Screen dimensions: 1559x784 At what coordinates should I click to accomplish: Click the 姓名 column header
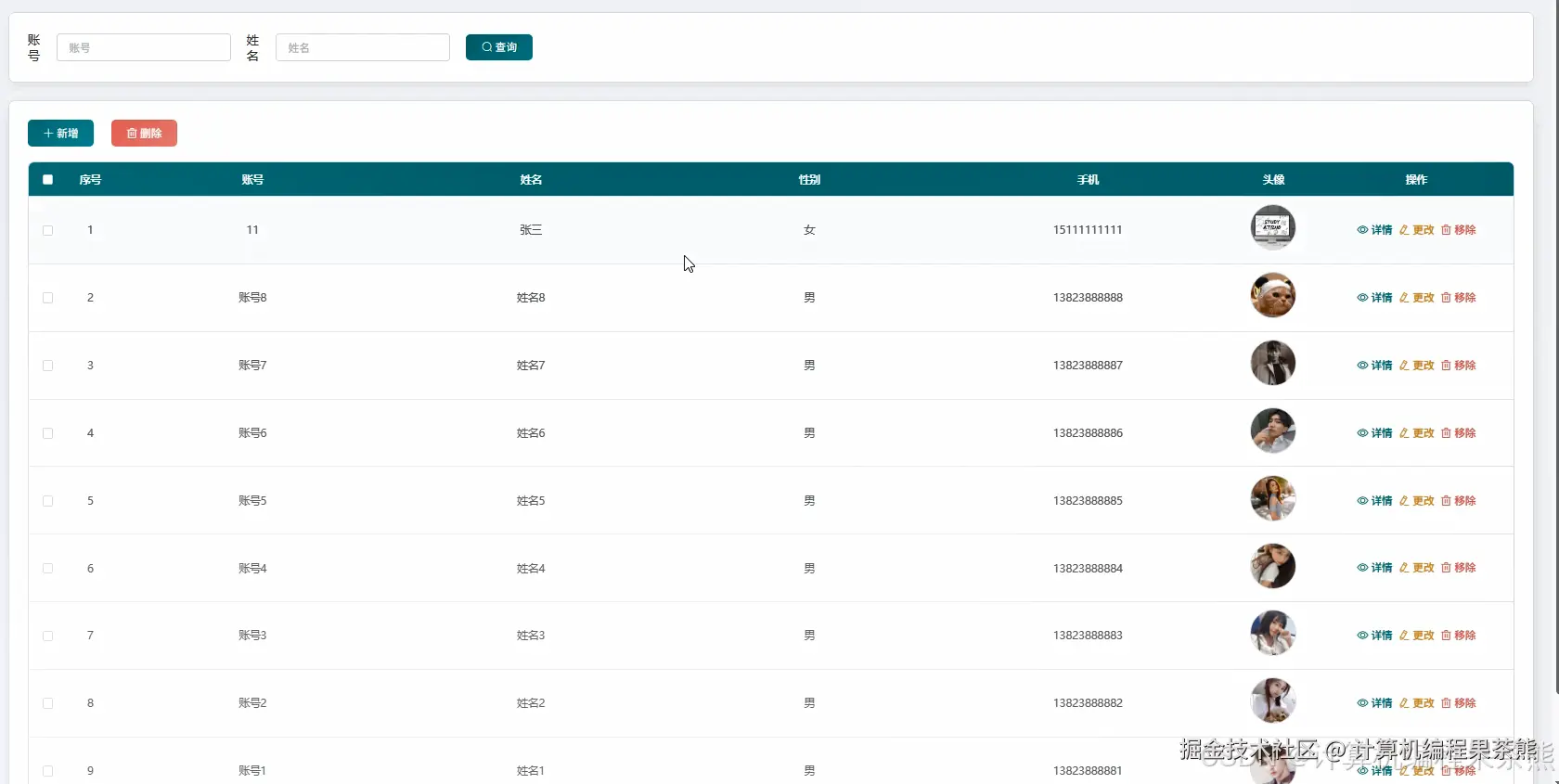pyautogui.click(x=531, y=180)
